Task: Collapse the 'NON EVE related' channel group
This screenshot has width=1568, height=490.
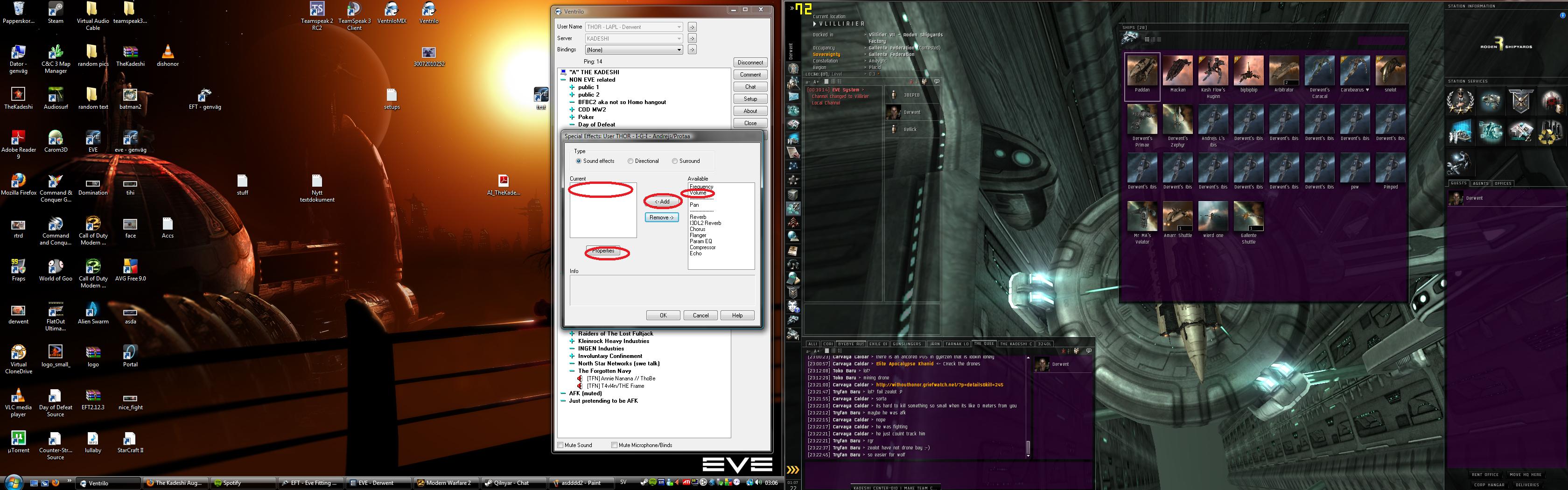Action: tap(563, 80)
